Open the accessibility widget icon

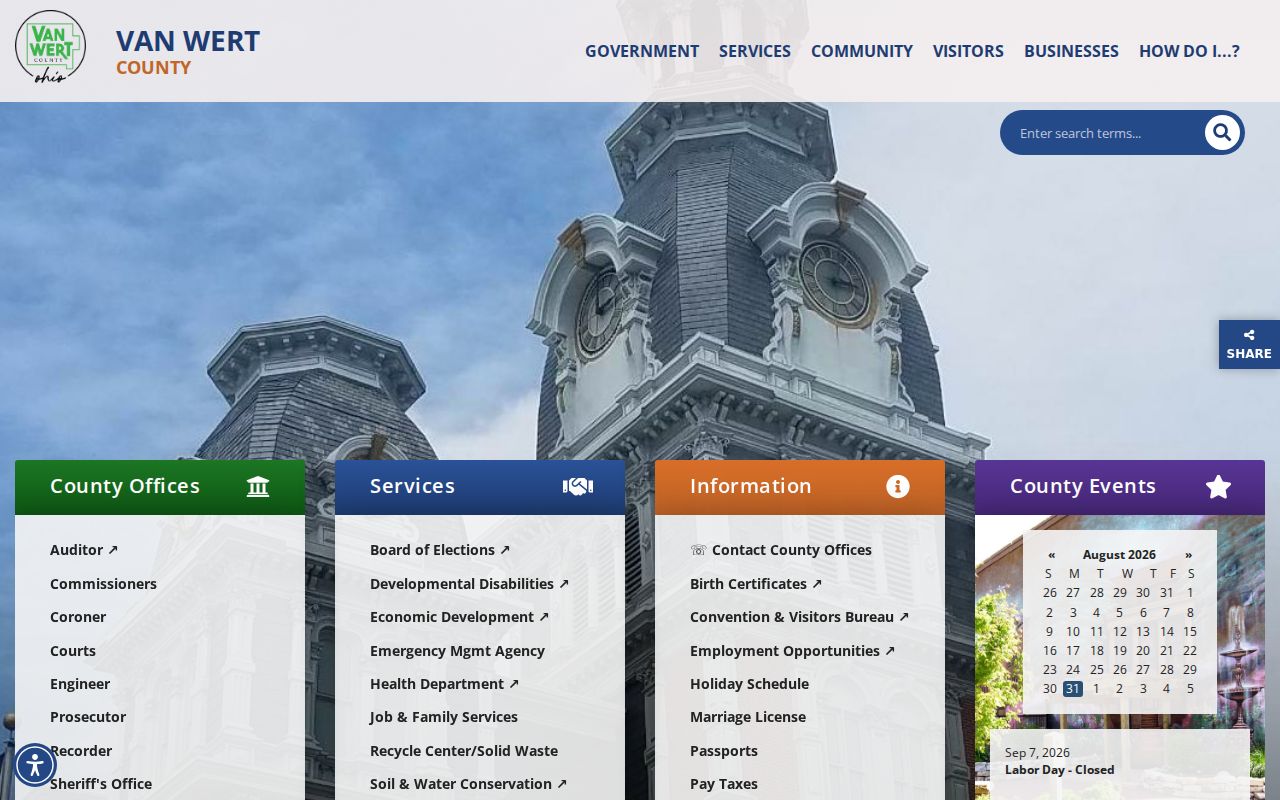[35, 765]
